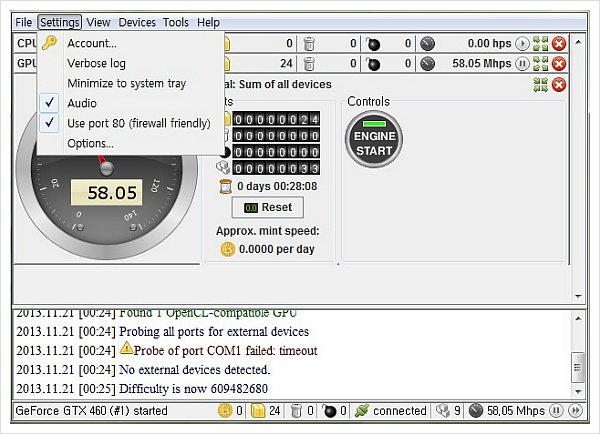This screenshot has width=600, height=434.
Task: Choose Options... in the Settings menu
Action: [x=90, y=143]
